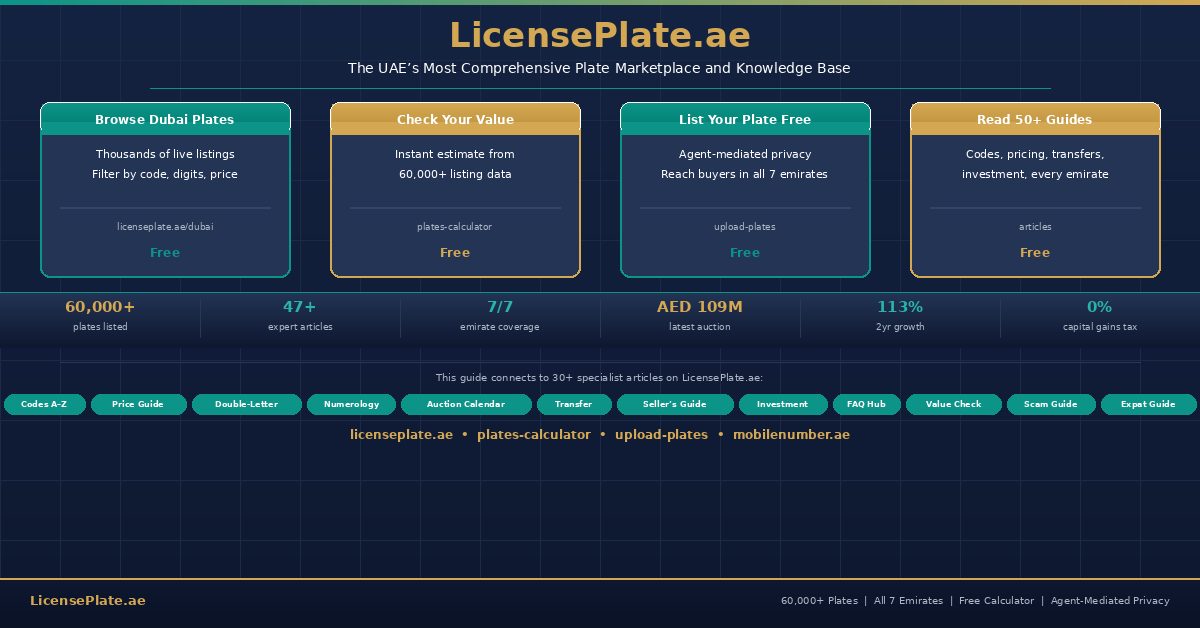Viewport: 1200px width, 628px height.
Task: Click the mobilenumber.ae link
Action: (791, 435)
